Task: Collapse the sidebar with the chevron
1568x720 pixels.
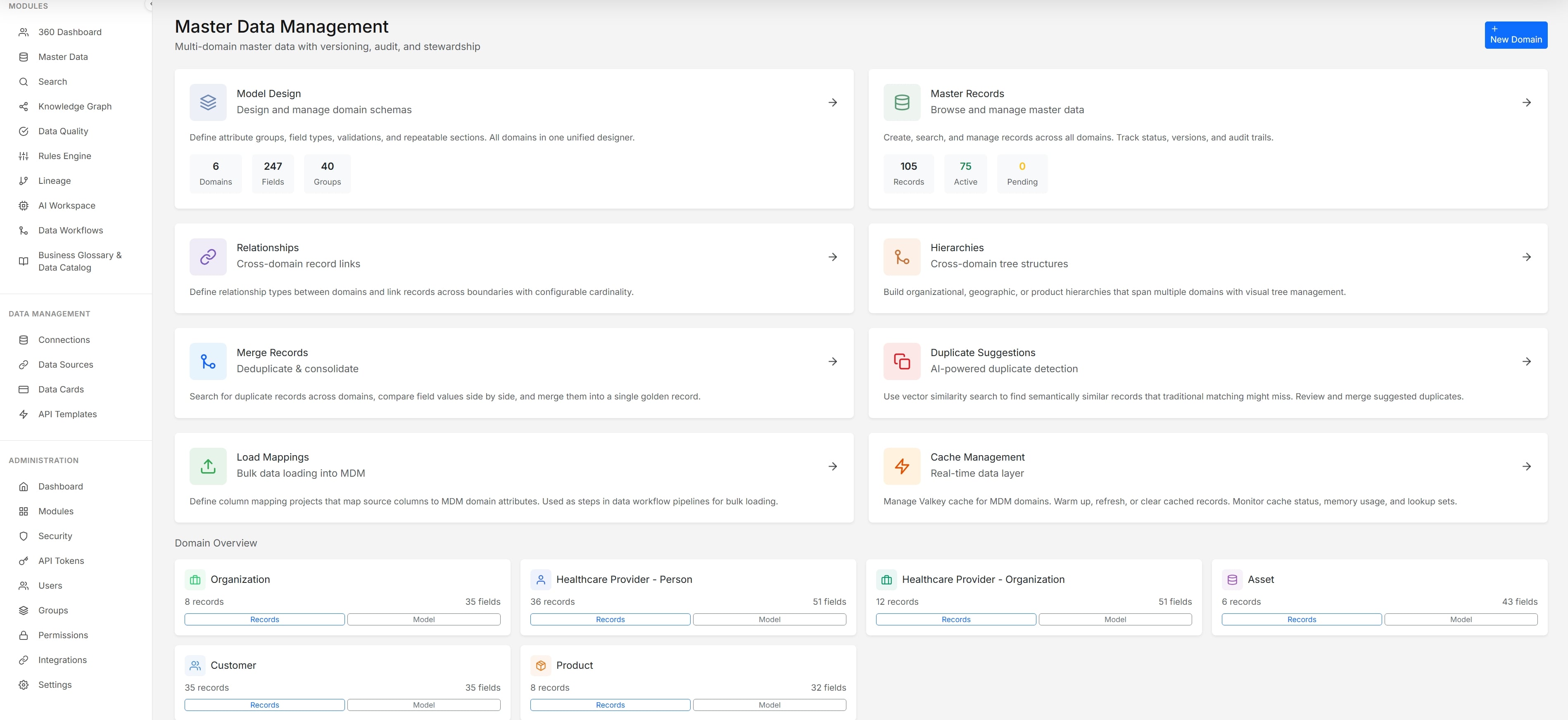Action: [150, 4]
